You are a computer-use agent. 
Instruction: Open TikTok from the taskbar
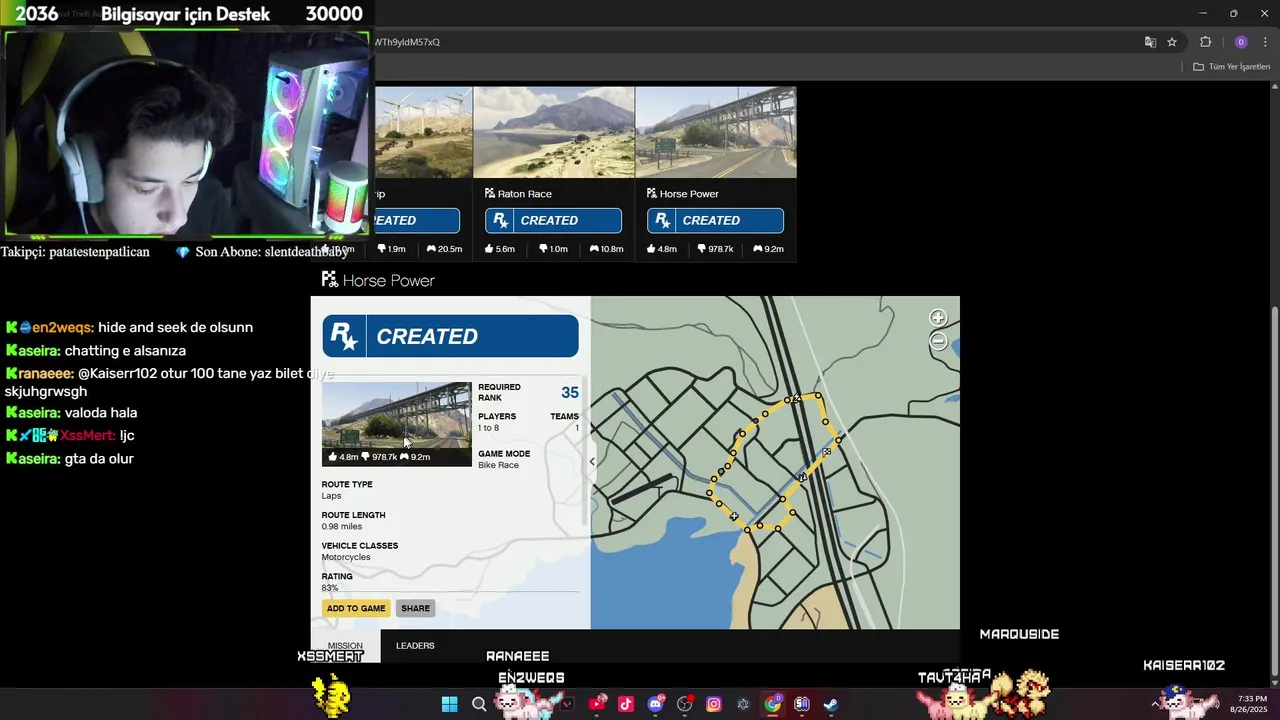(x=626, y=704)
